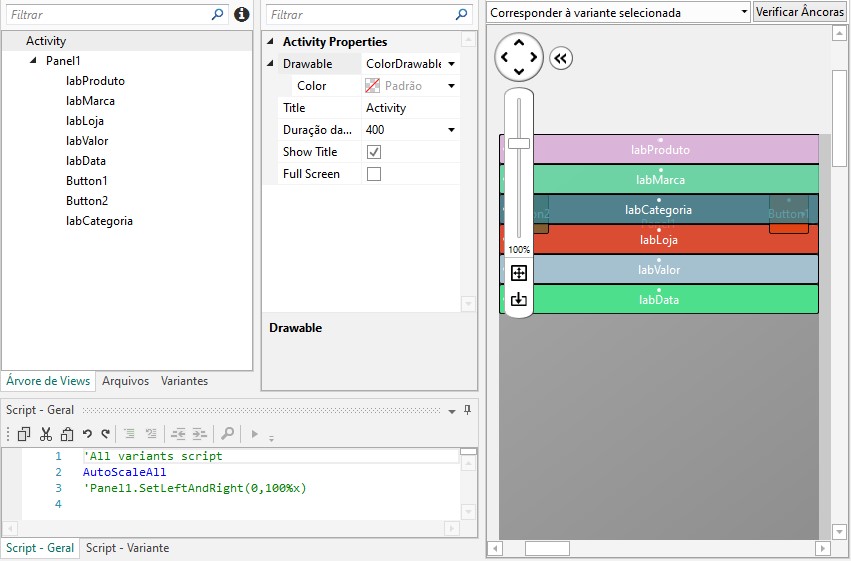The width and height of the screenshot is (851, 561).
Task: Click the labValor label in designer canvas
Action: coord(659,270)
